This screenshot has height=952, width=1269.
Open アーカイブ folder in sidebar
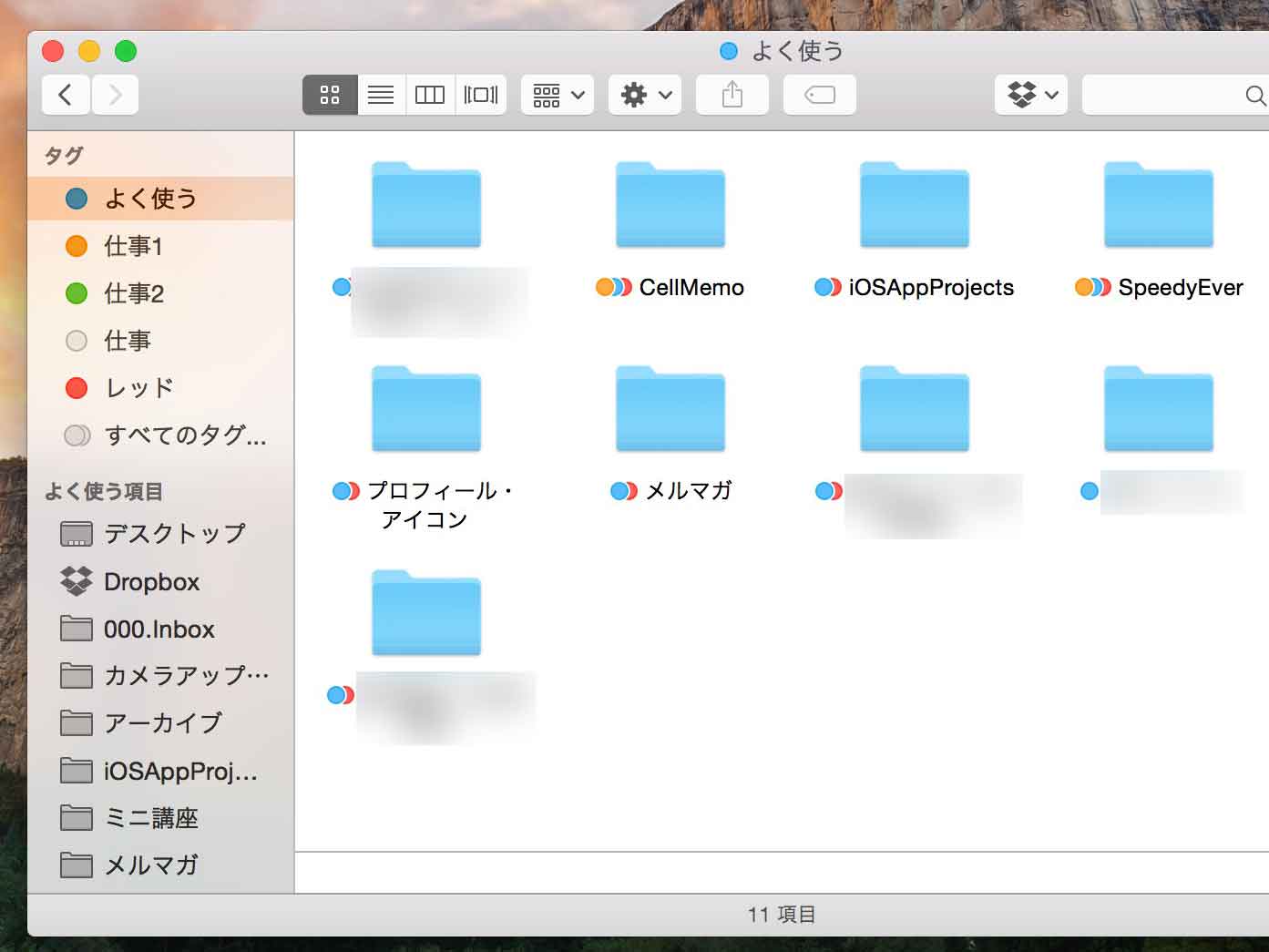point(161,723)
